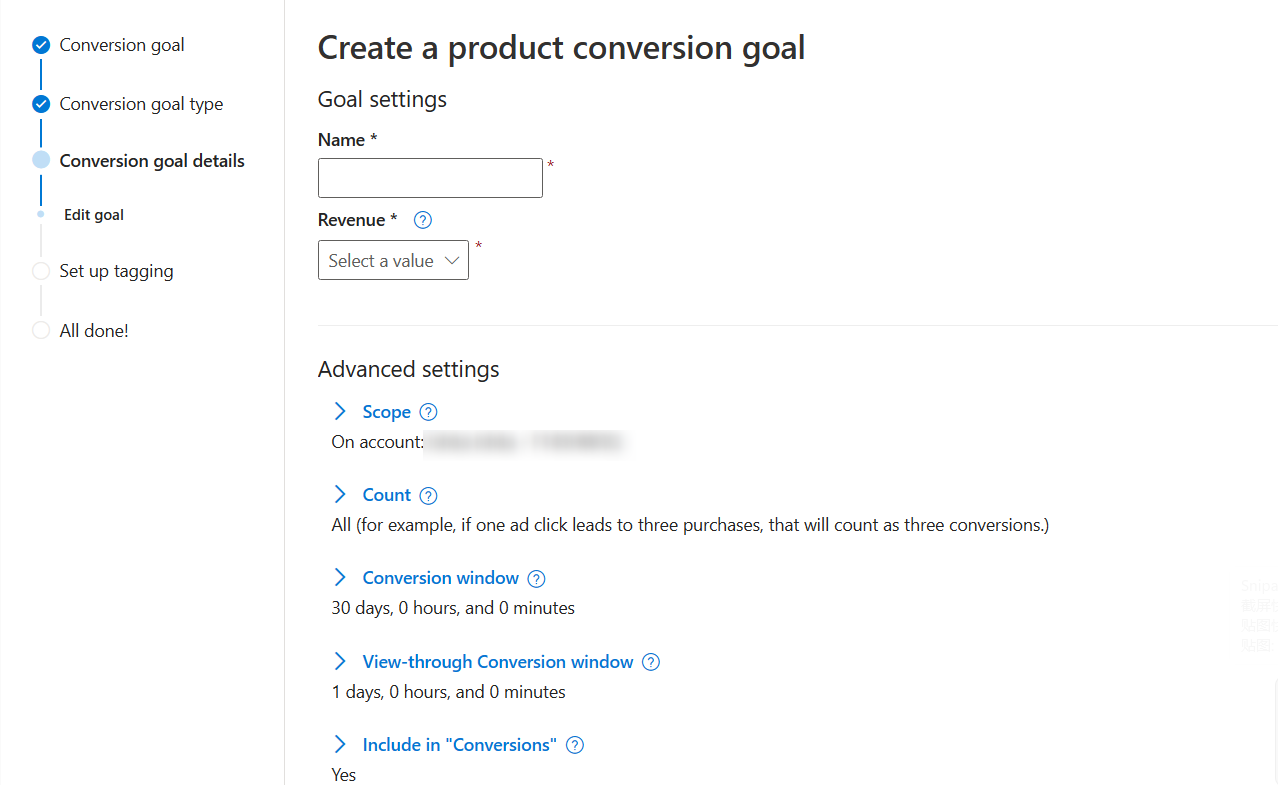Go to Conversion goal details step
This screenshot has height=785, width=1278.
[152, 161]
